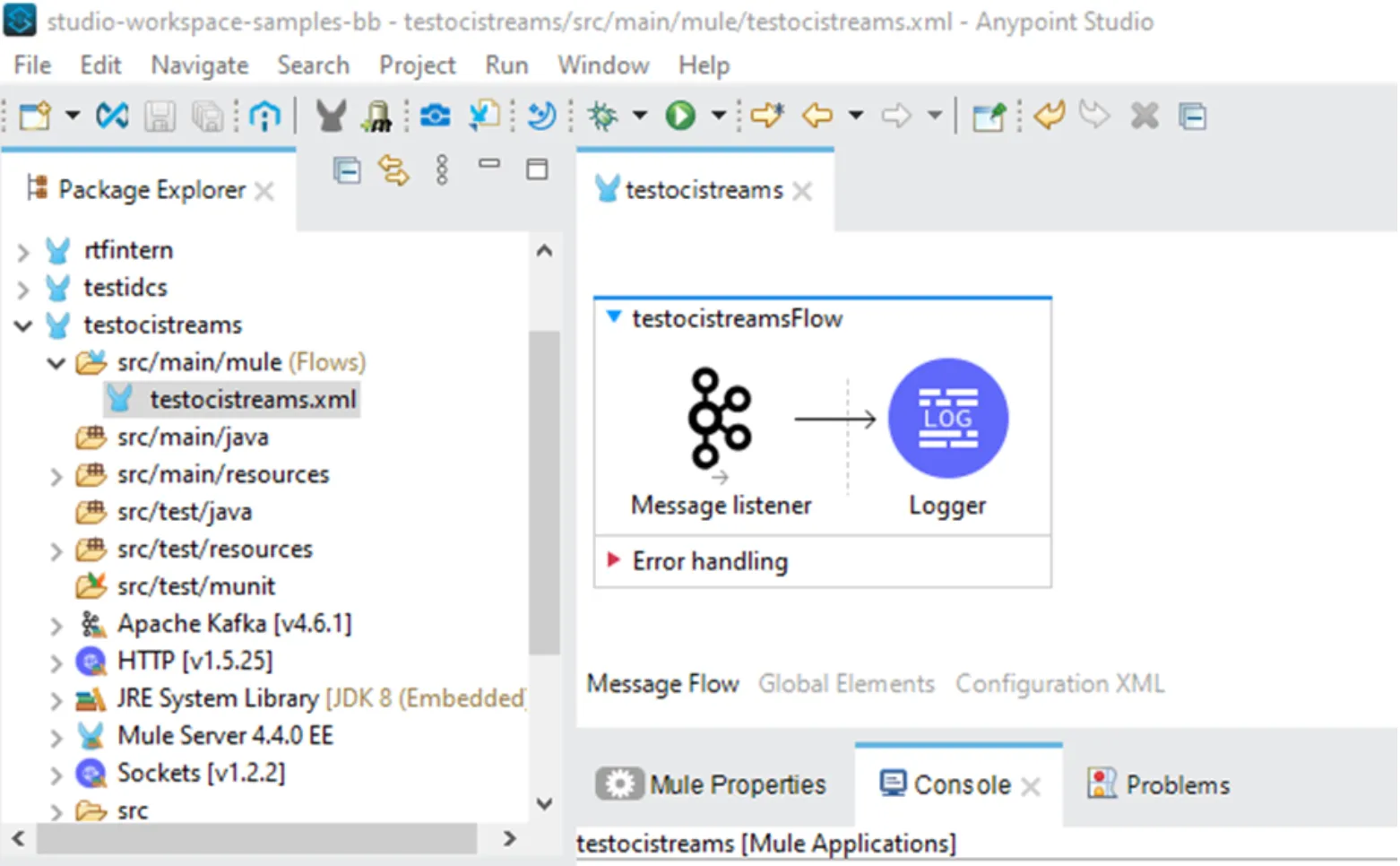Expand the Error handling section
The width and height of the screenshot is (1400, 866).
pyautogui.click(x=614, y=560)
